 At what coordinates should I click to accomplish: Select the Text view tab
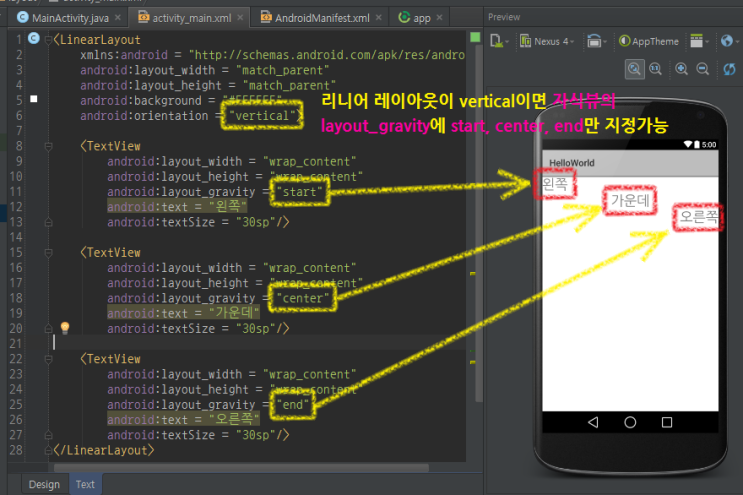tap(85, 484)
